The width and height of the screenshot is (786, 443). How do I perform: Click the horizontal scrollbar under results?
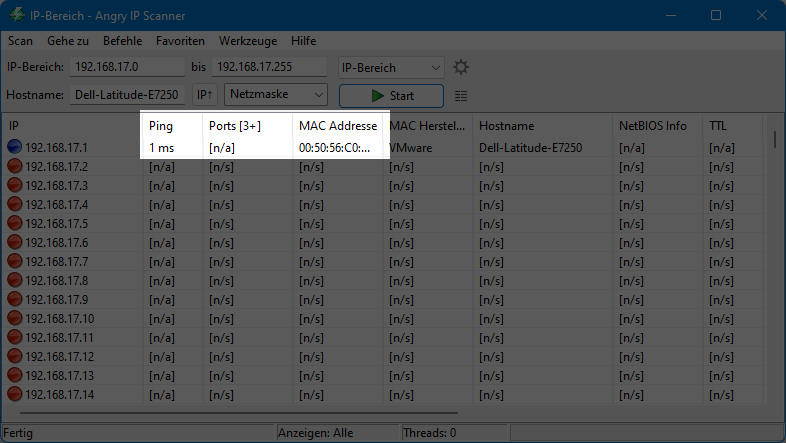click(x=238, y=412)
